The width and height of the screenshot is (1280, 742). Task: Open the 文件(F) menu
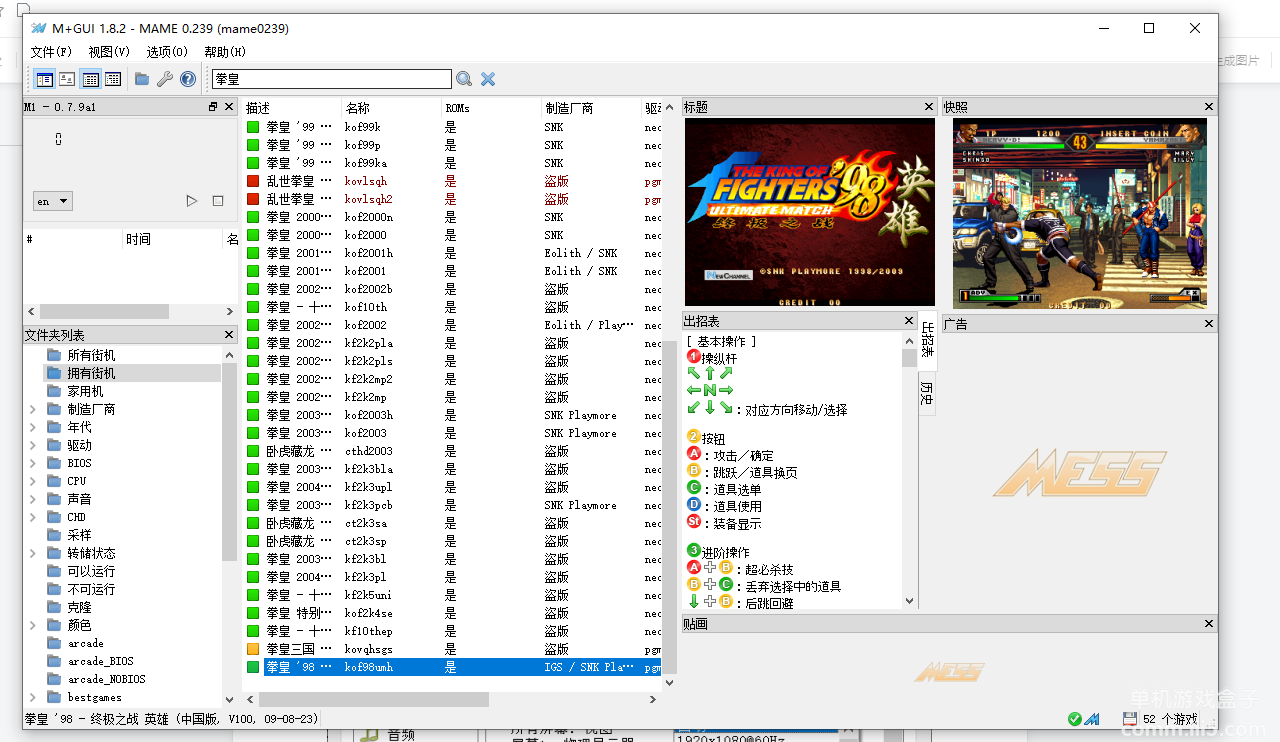51,52
